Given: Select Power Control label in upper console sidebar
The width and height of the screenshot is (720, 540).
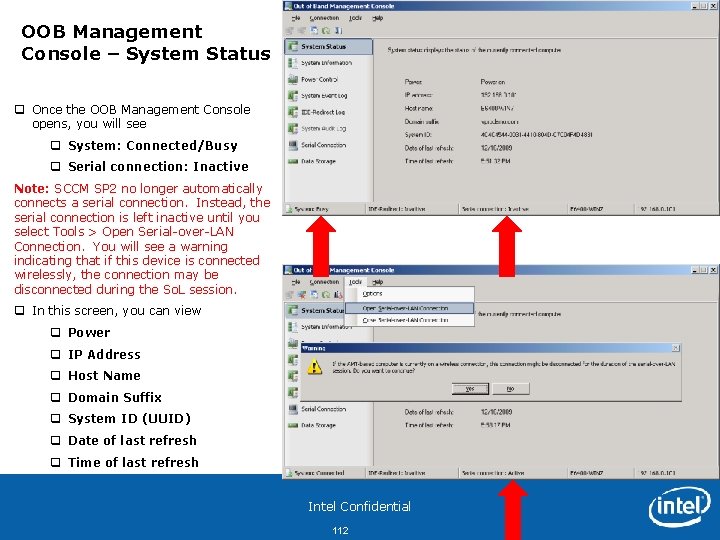Looking at the screenshot, I should tap(320, 79).
